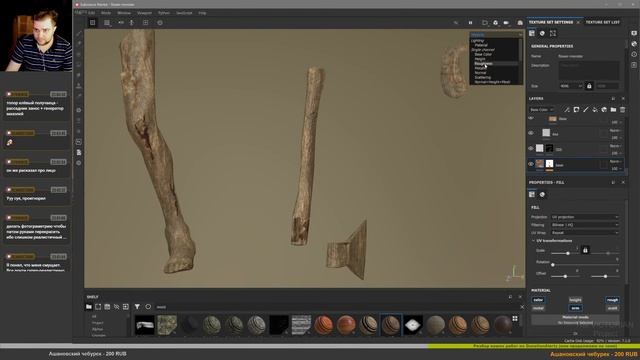Click the shelf filter funnel icon
The image size is (640, 360).
[137, 307]
